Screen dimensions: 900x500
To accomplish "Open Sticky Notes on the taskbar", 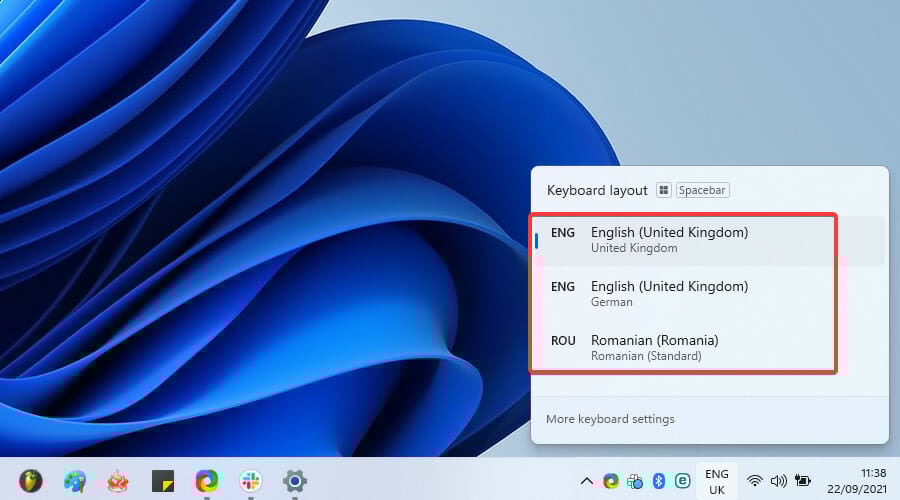I will click(x=162, y=481).
